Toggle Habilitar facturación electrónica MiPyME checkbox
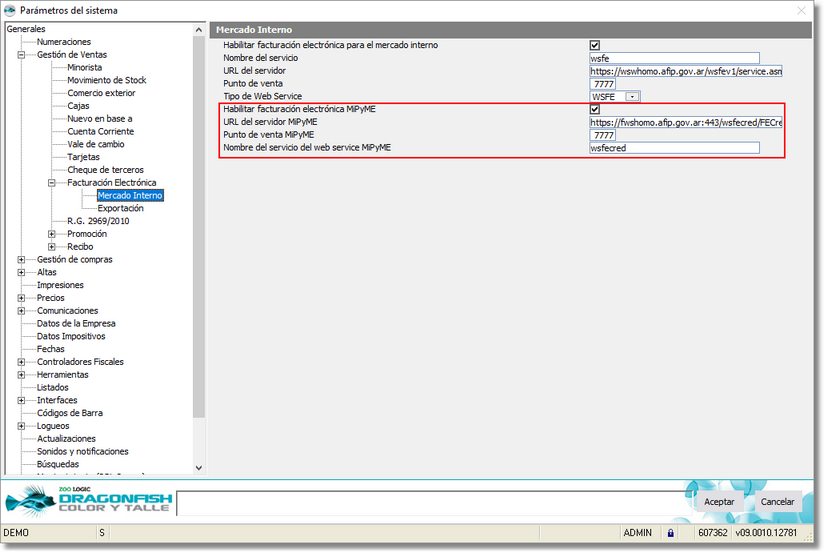Viewport: 824px width, 553px height. (x=595, y=109)
